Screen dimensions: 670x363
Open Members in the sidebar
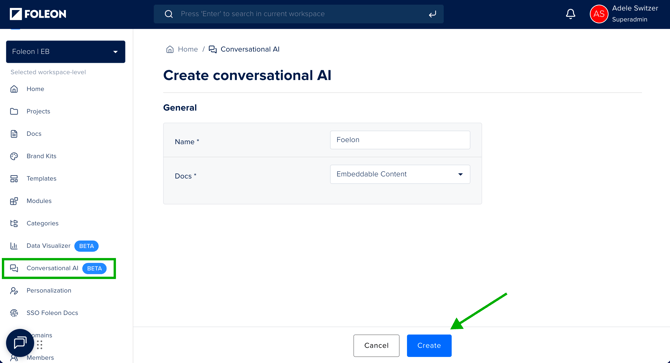pyautogui.click(x=40, y=358)
